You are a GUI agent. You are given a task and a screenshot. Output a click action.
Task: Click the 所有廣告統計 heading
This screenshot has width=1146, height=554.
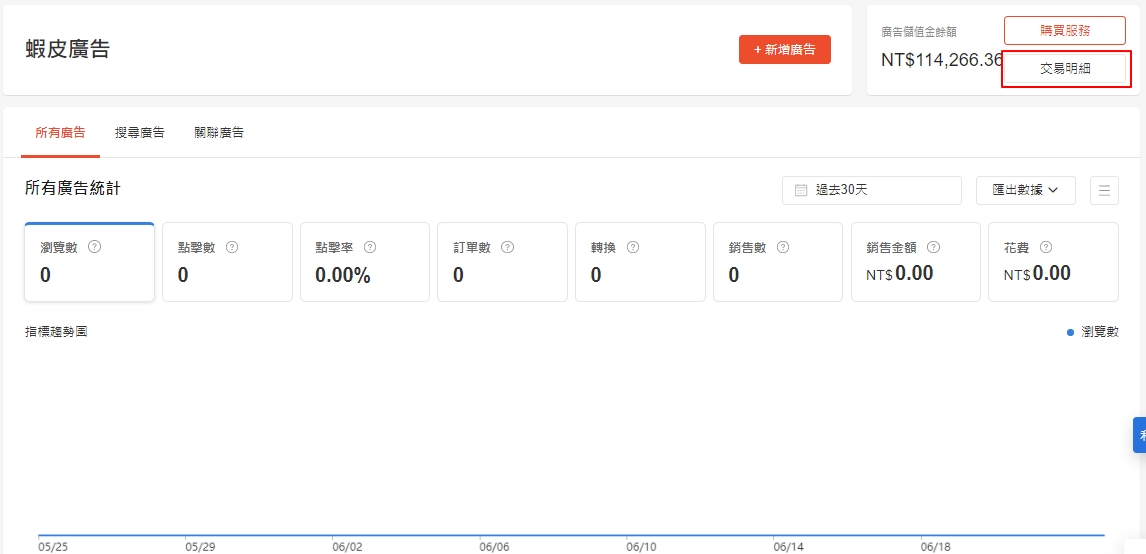(x=72, y=189)
